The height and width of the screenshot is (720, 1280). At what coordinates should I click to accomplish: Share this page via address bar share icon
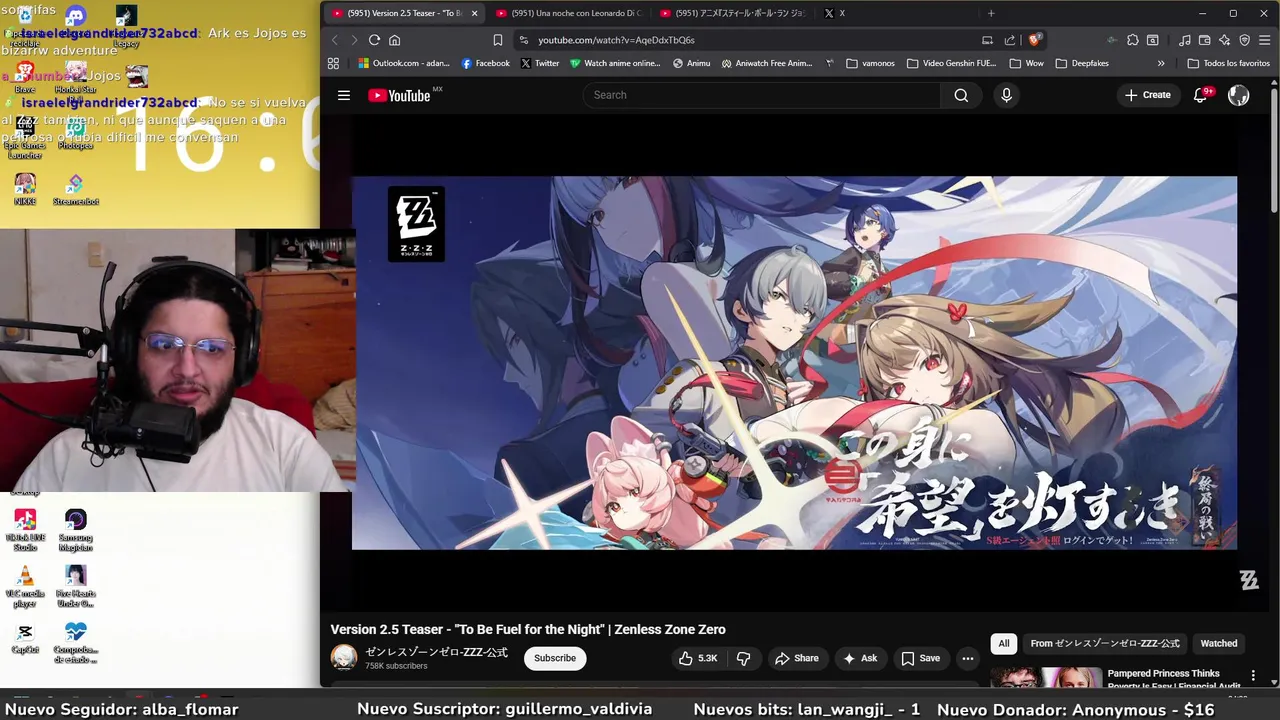(1009, 40)
